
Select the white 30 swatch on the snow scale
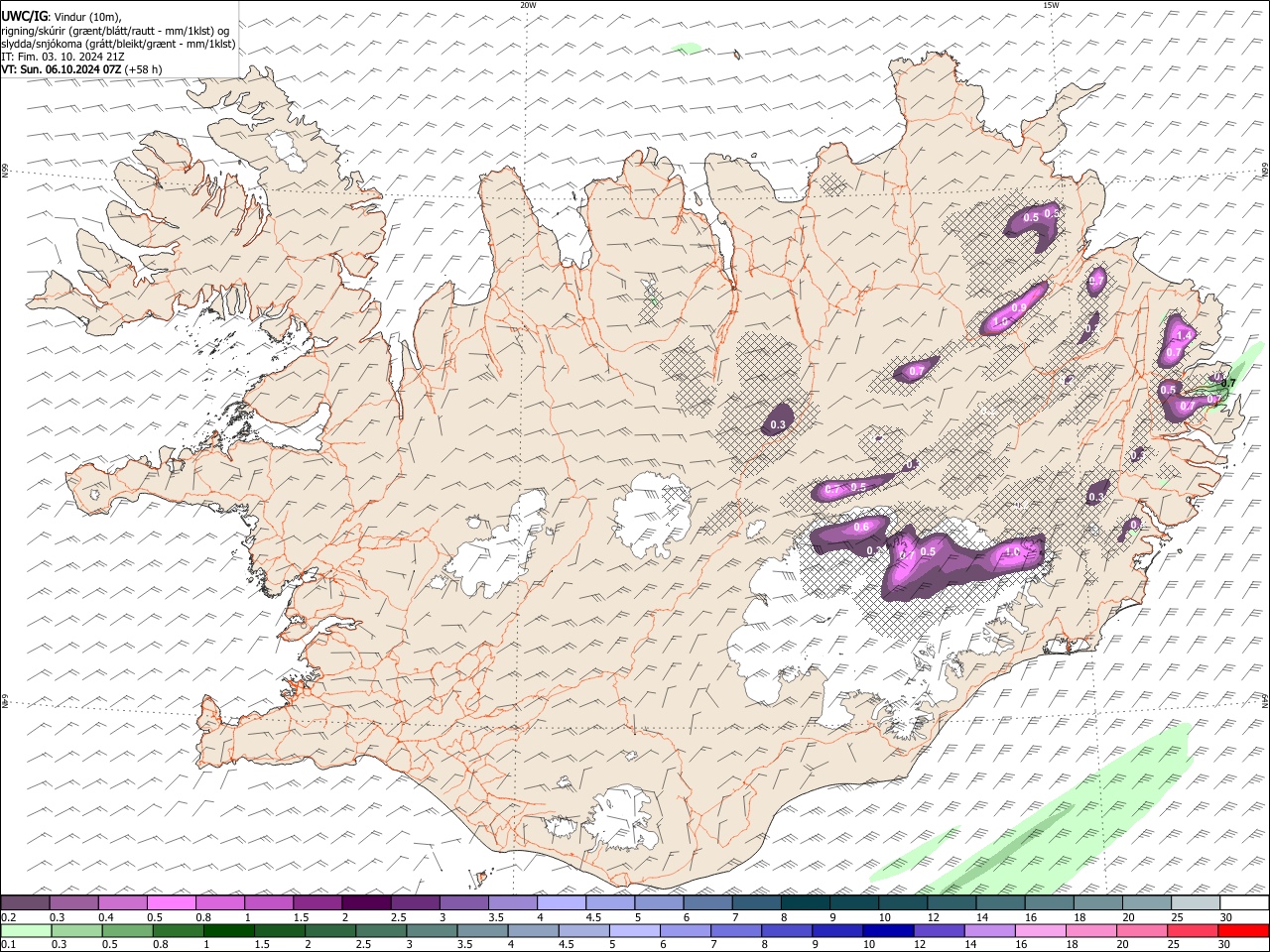tap(1244, 902)
